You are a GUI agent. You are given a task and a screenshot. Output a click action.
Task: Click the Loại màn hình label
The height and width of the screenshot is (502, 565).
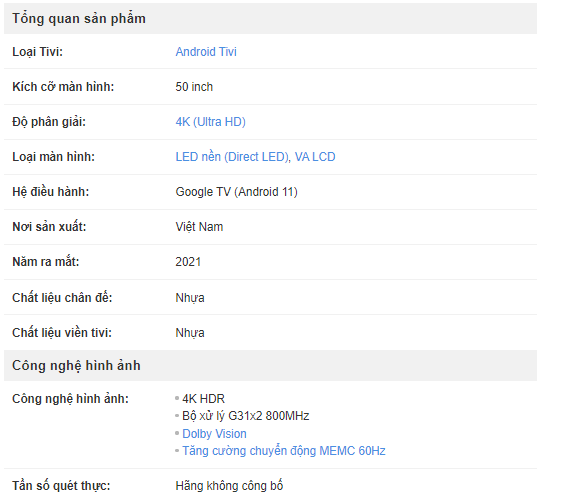click(53, 157)
